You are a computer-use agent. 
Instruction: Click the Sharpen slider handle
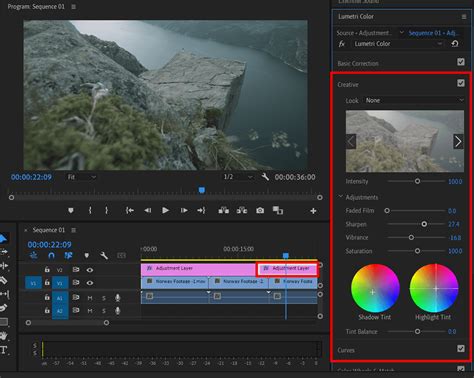pos(424,224)
